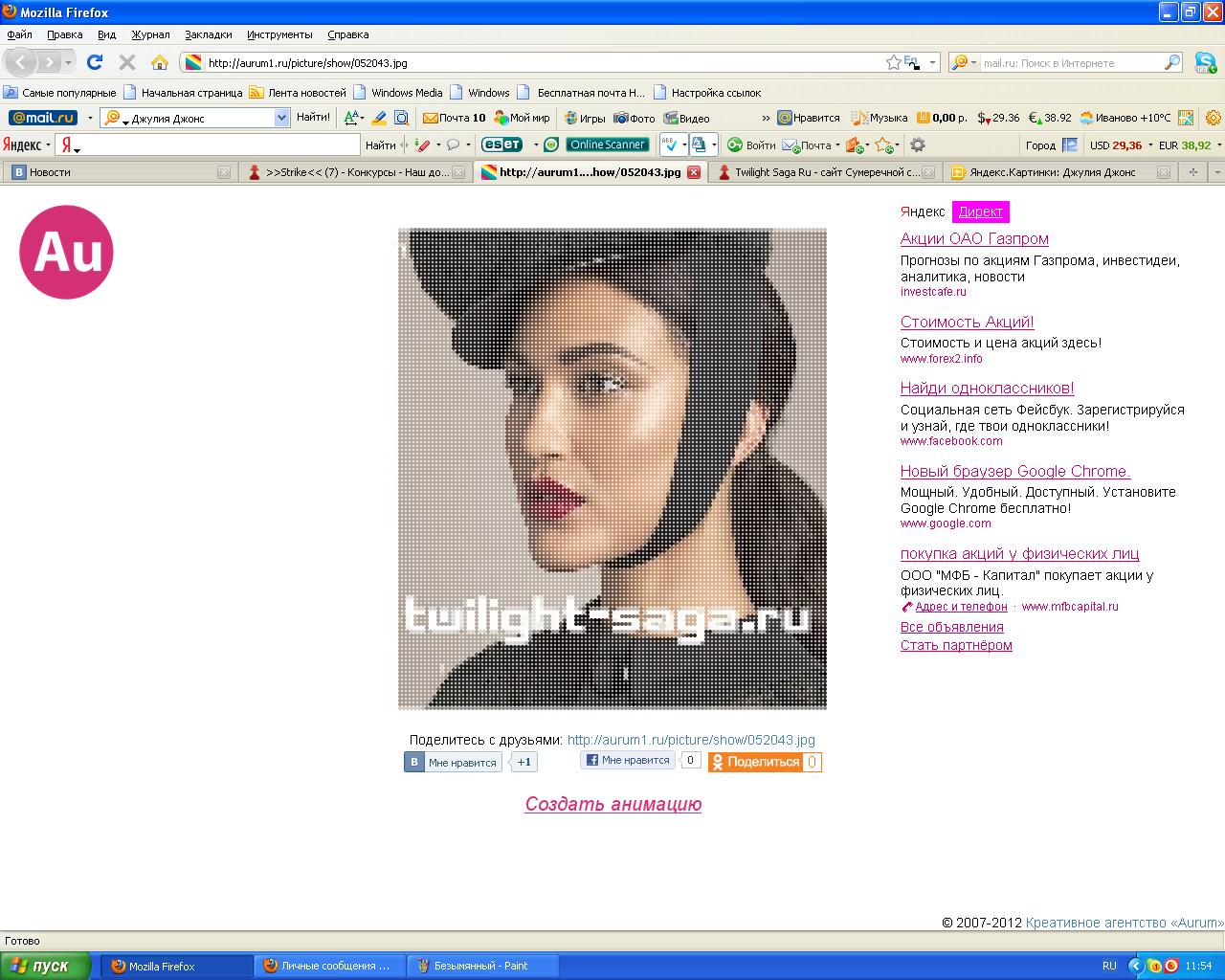Open Mail.ru toolbar settings gear icon
Screen dimensions: 1225x980
(x=1214, y=118)
